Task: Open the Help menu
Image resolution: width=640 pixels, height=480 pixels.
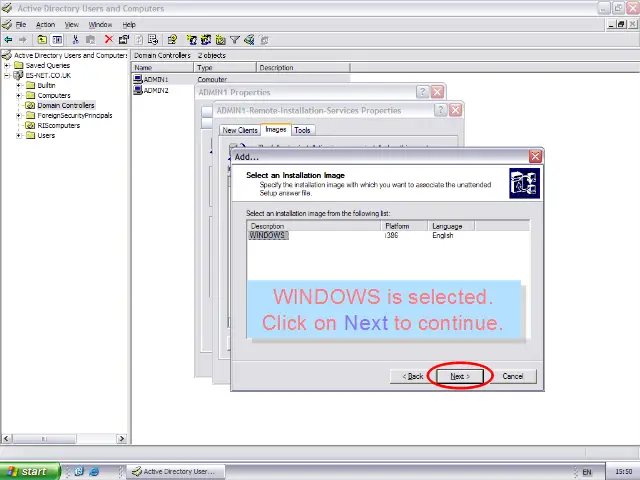Action: (129, 24)
